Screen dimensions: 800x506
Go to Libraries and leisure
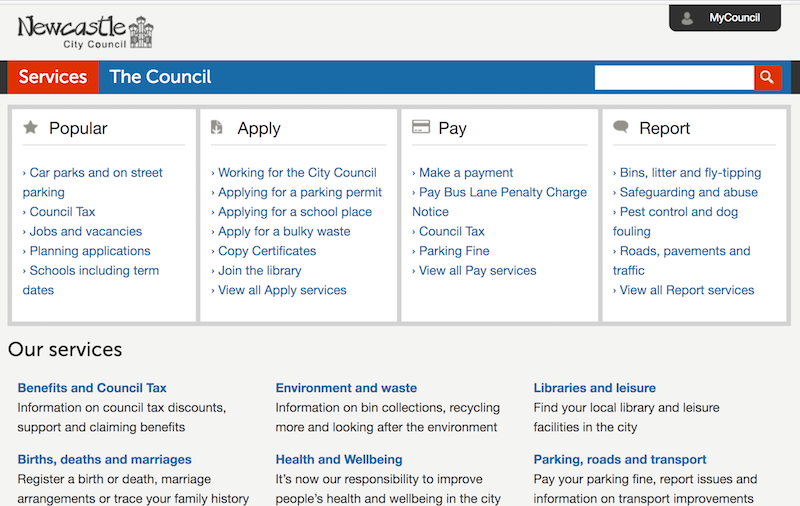tap(594, 388)
